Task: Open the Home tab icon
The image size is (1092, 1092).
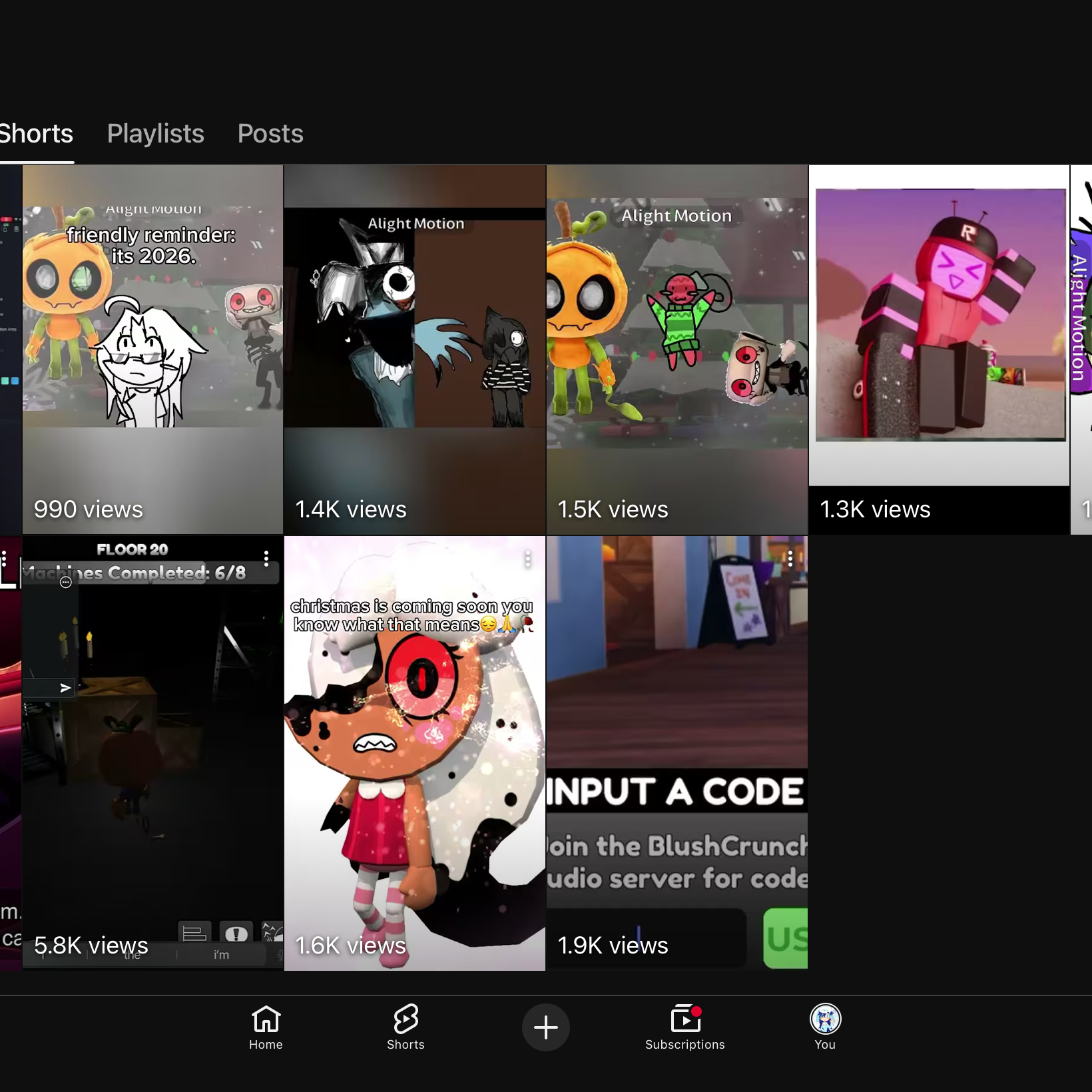Action: (266, 1018)
